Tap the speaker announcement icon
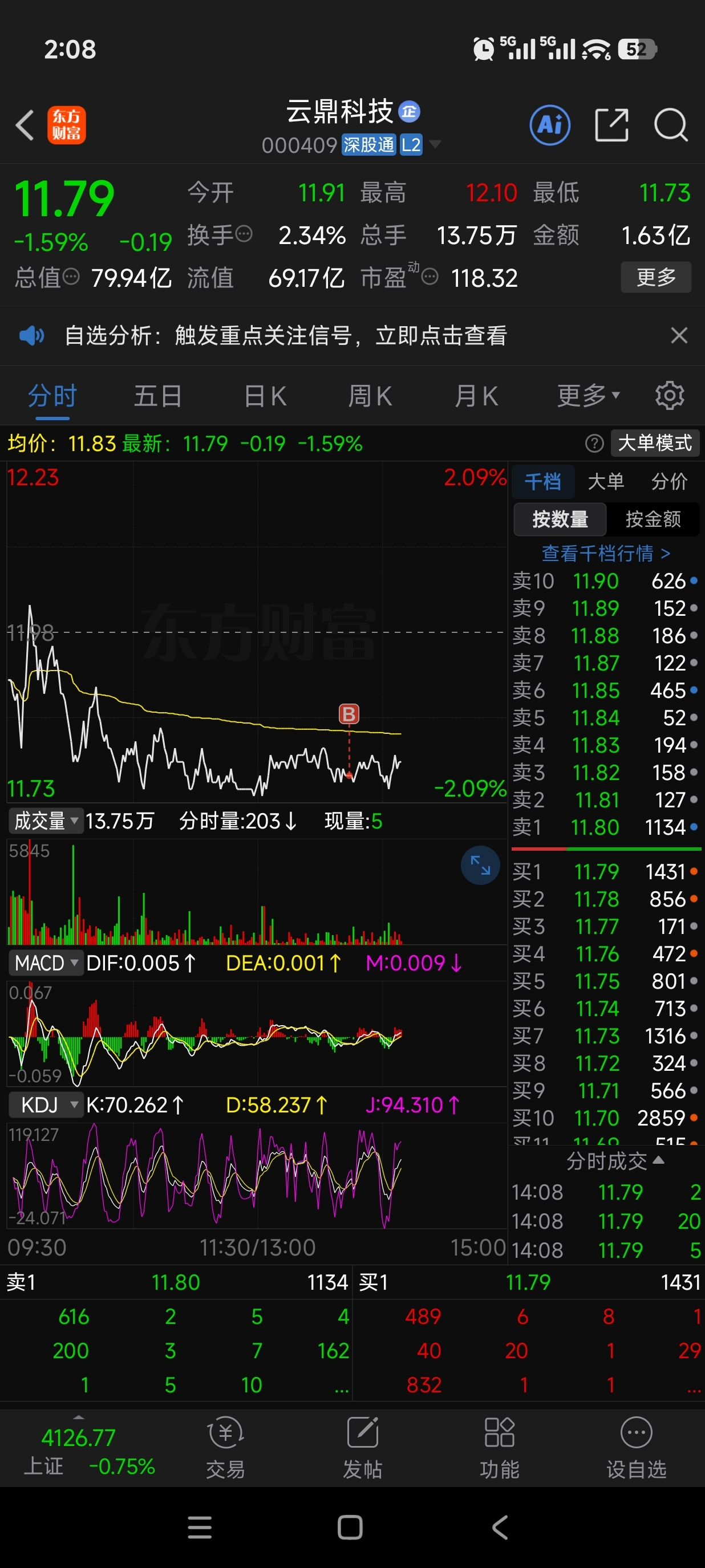This screenshot has height=1568, width=705. [32, 335]
